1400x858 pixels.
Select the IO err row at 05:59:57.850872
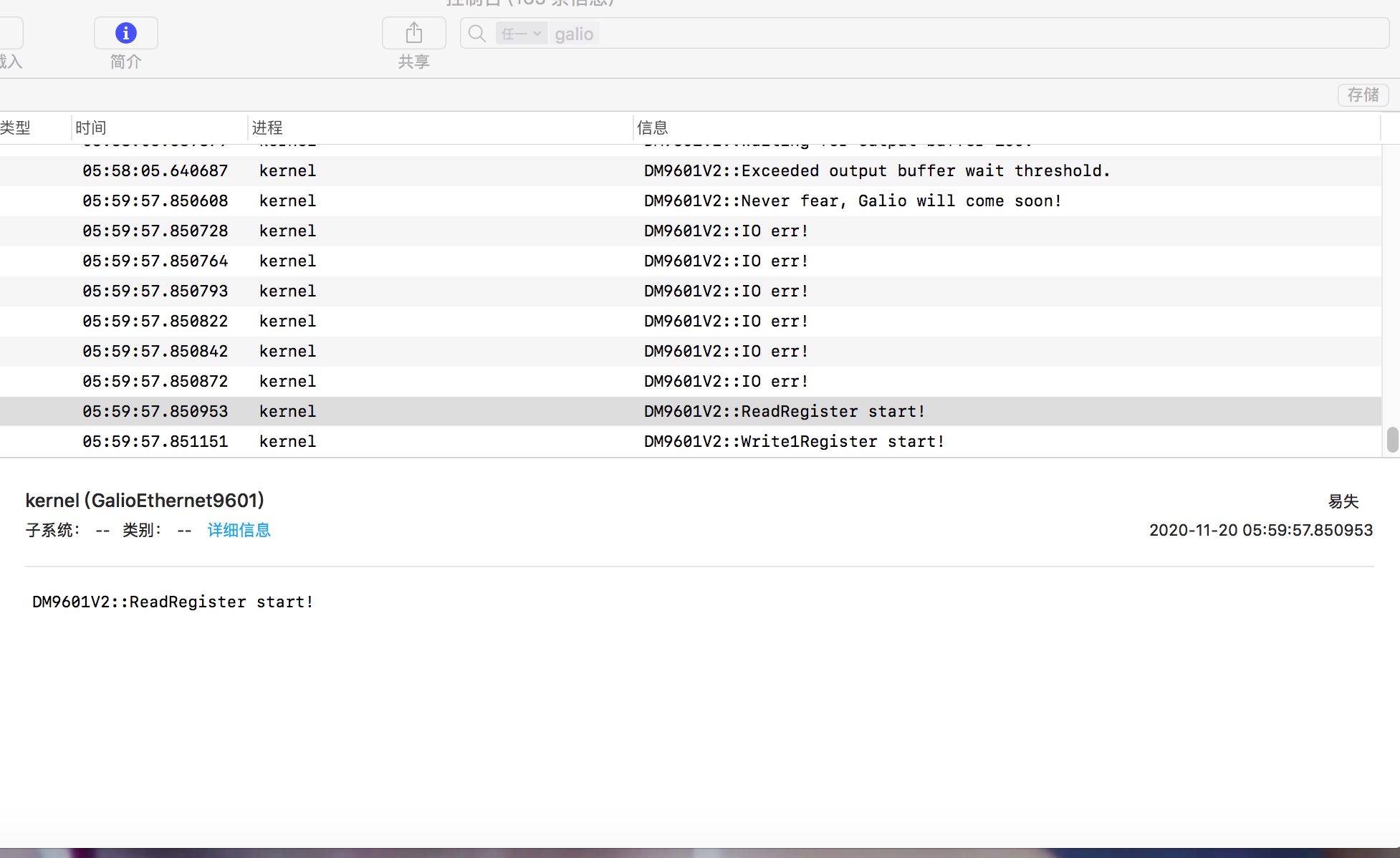[x=691, y=382]
